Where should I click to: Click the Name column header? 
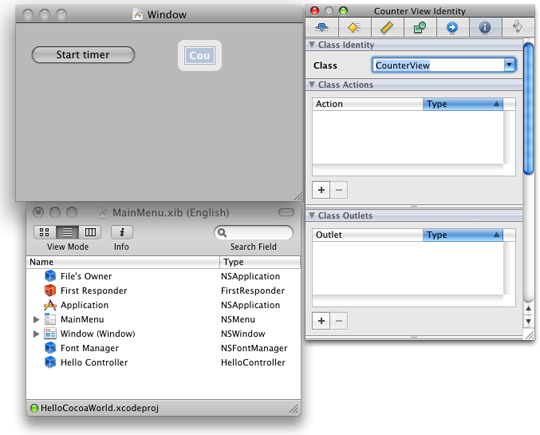(123, 262)
